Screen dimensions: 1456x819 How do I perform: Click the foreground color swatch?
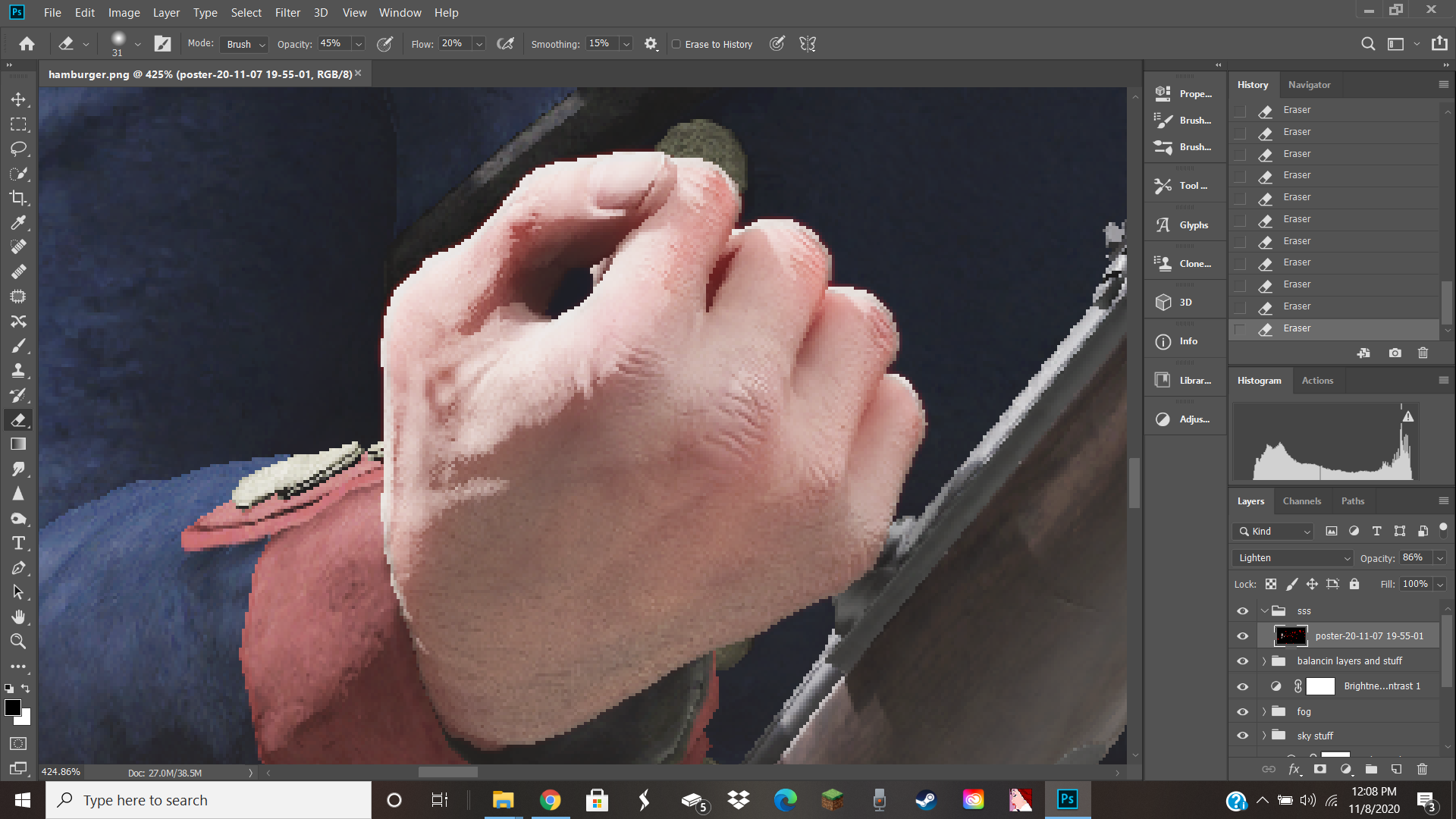(12, 708)
